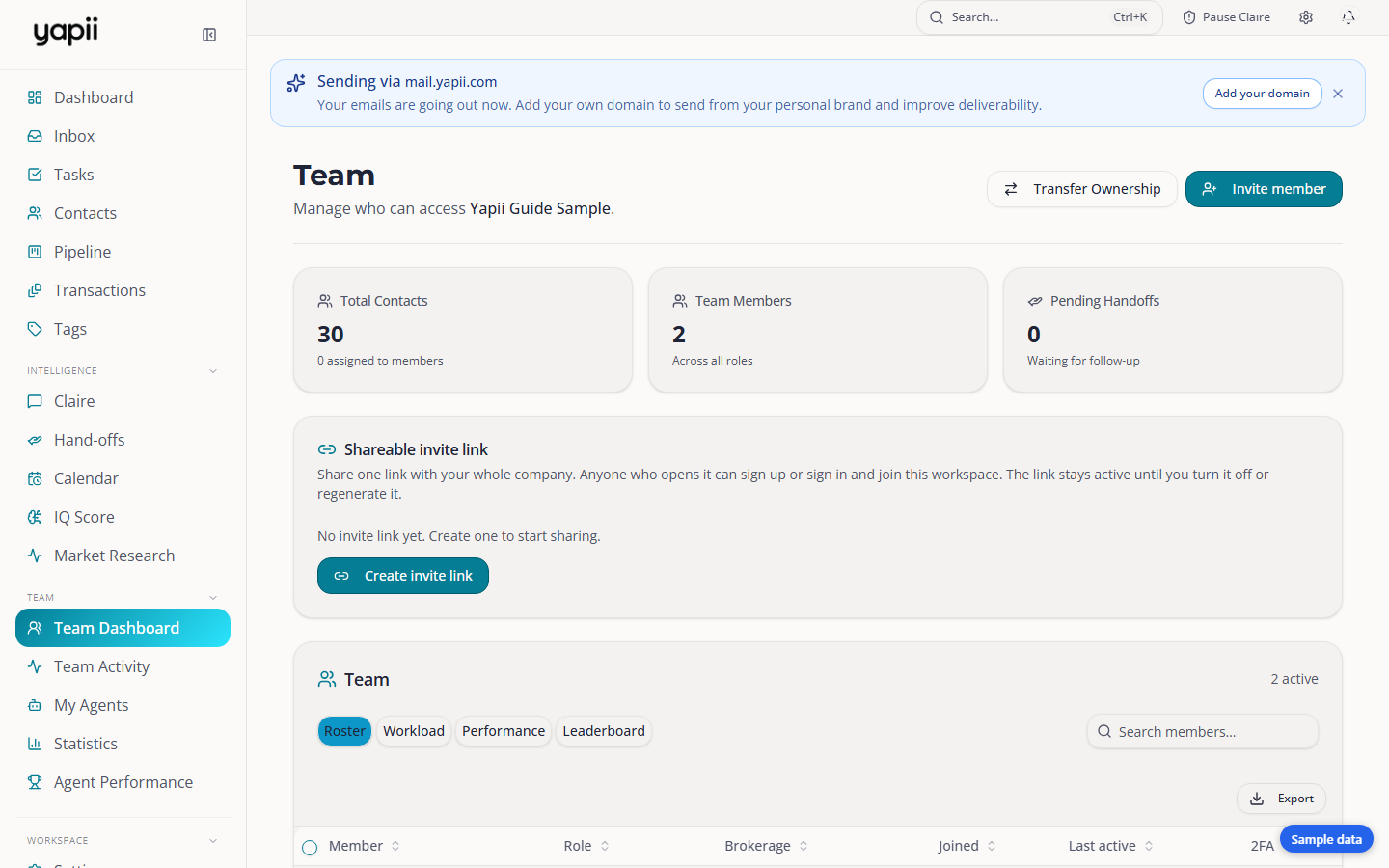Collapse the Intelligence sidebar section

[213, 371]
